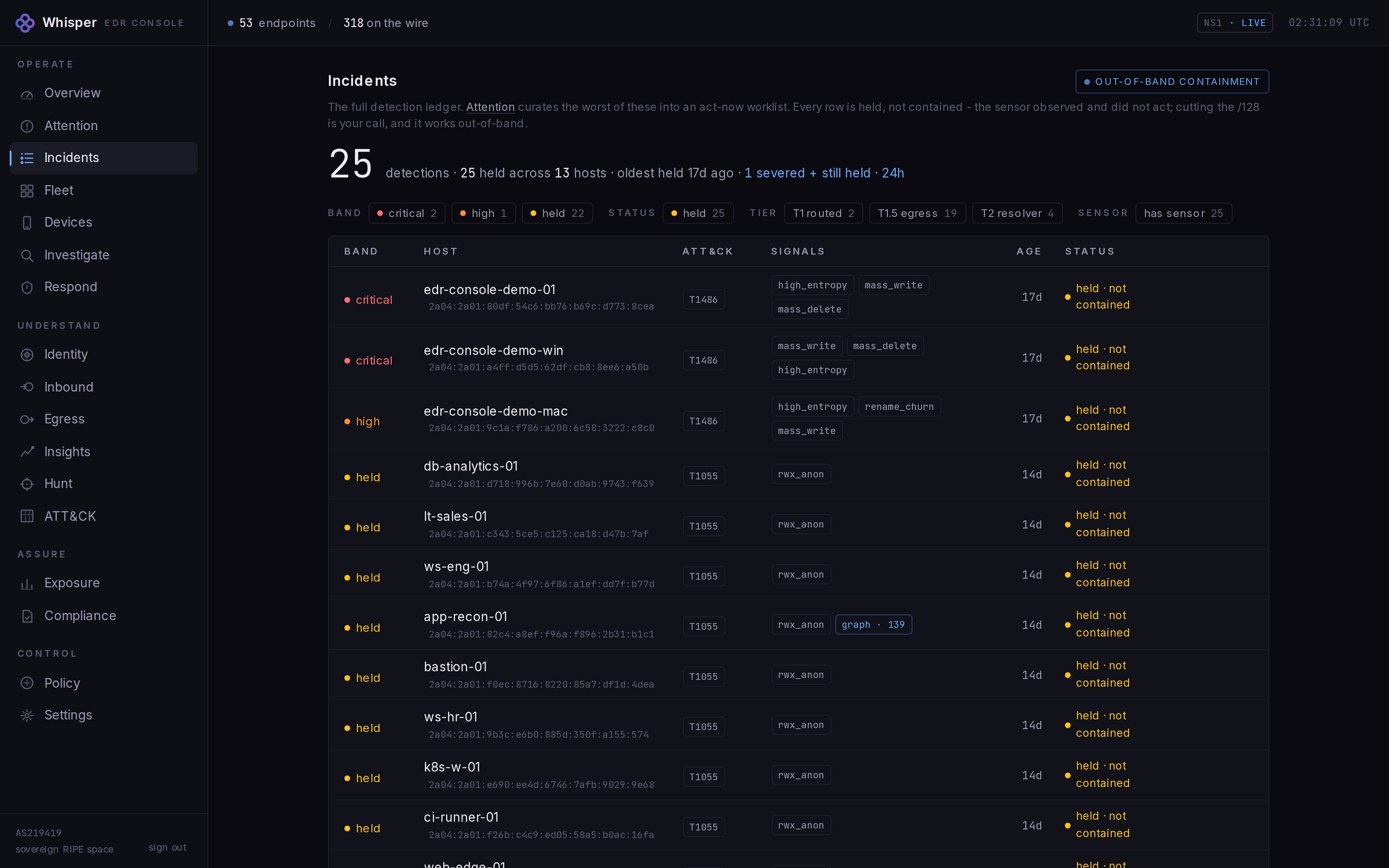The image size is (1389, 868).
Task: Click the Incidents list icon
Action: point(27,158)
